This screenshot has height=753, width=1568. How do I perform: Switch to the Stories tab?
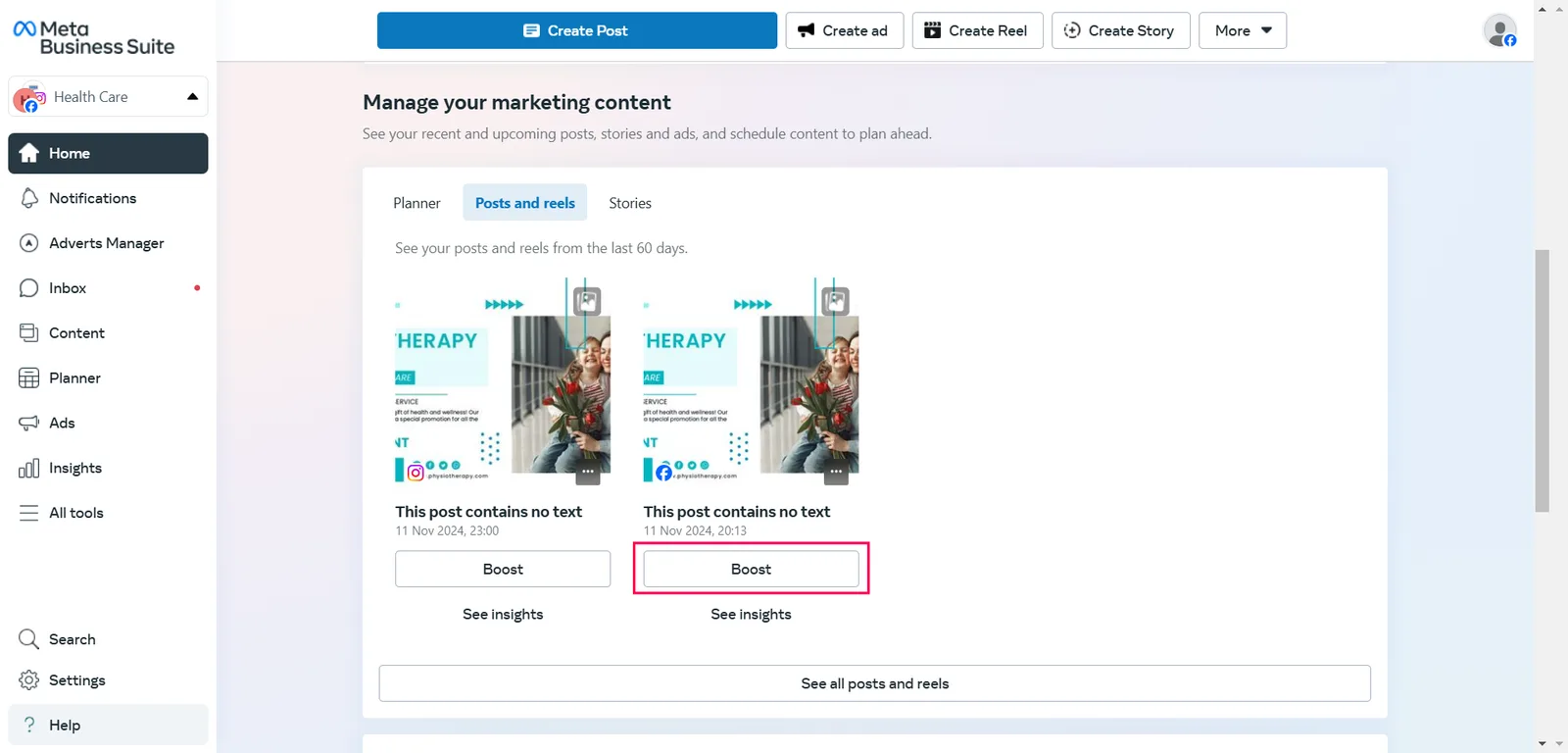click(x=630, y=203)
